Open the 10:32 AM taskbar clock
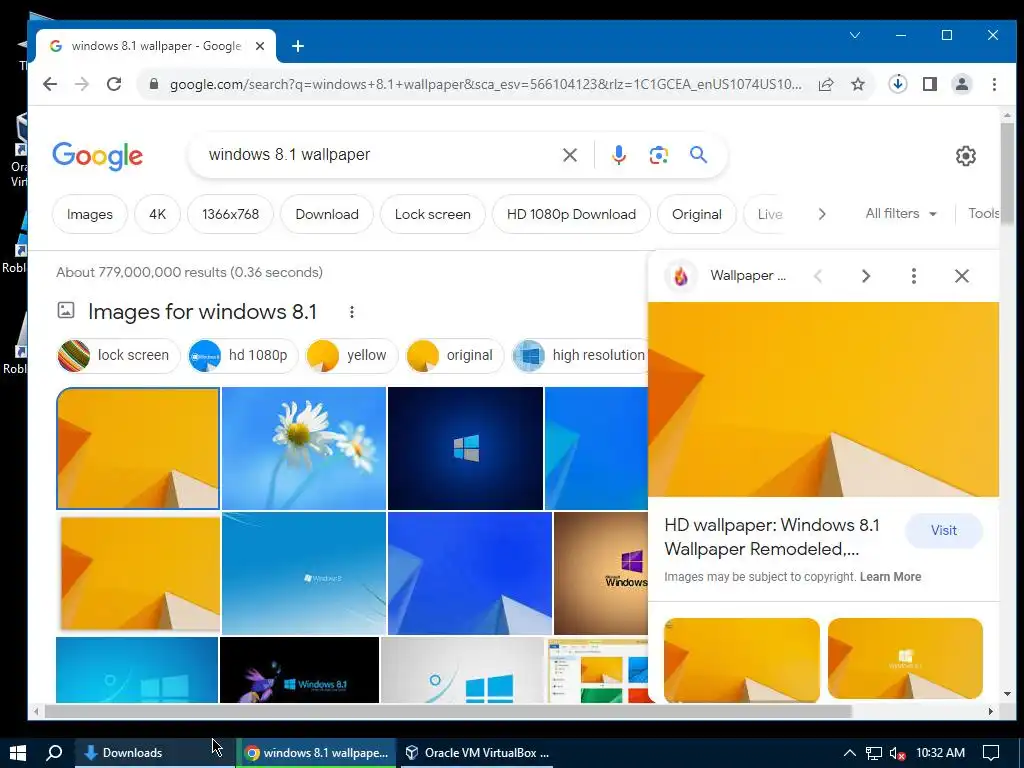This screenshot has height=768, width=1024. [x=940, y=753]
